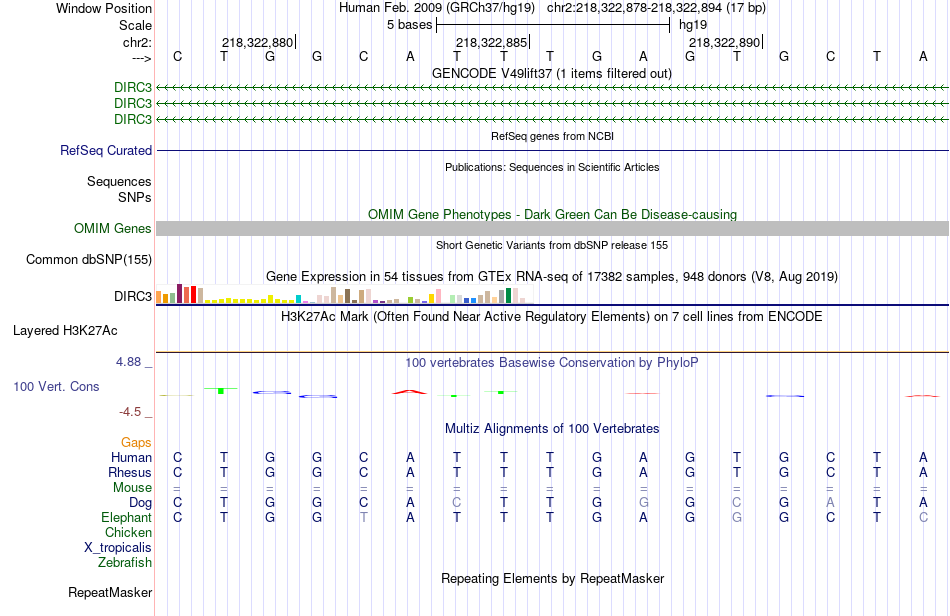This screenshot has width=950, height=616.
Task: Click the 100 Vert. Cons label
Action: pyautogui.click(x=56, y=386)
